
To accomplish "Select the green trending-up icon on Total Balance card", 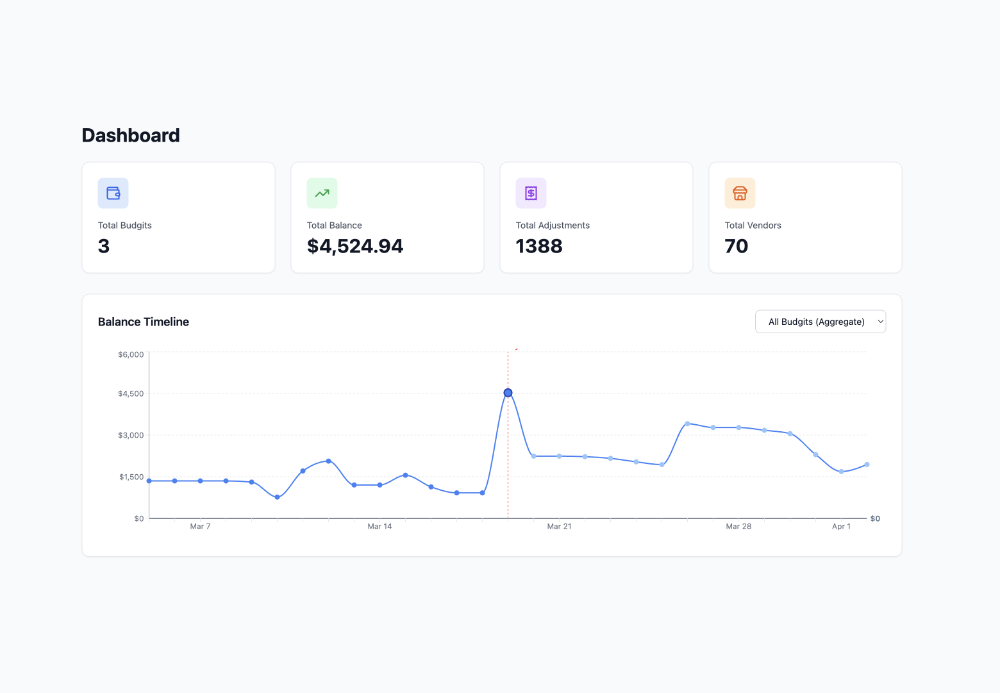I will pos(321,192).
